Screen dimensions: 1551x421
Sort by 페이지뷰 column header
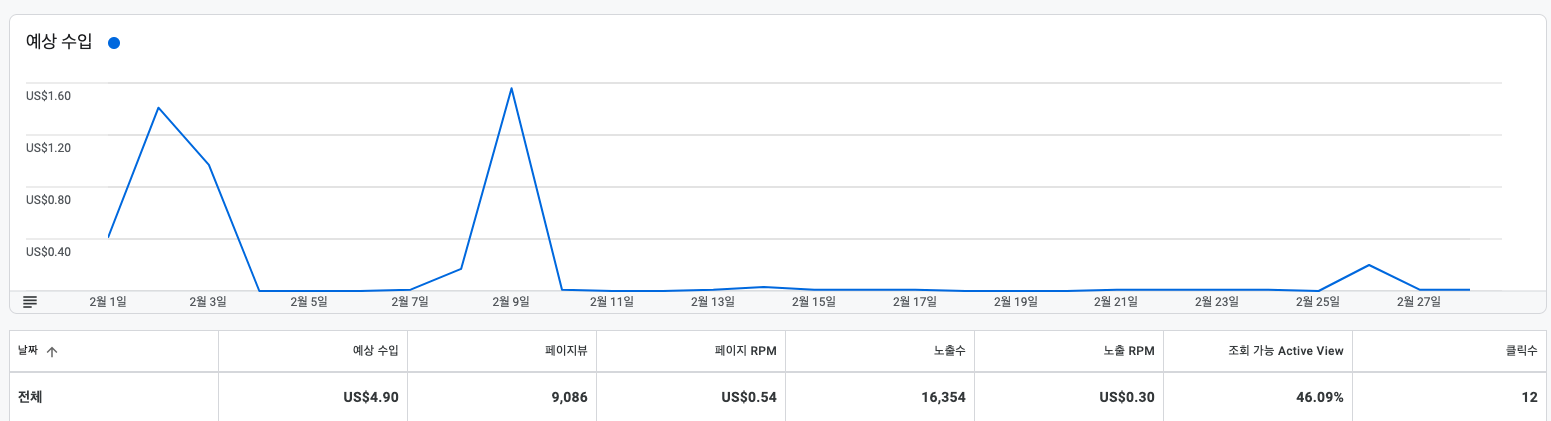tap(566, 351)
